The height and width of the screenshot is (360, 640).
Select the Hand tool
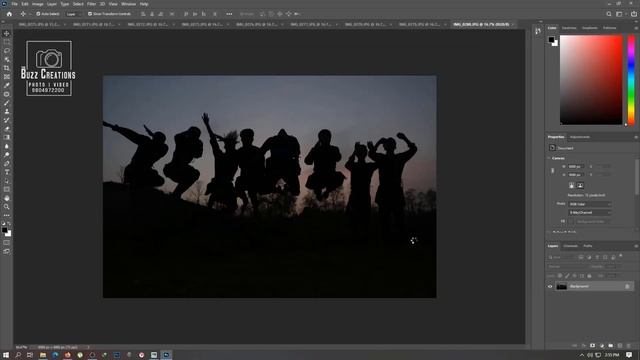pyautogui.click(x=7, y=198)
